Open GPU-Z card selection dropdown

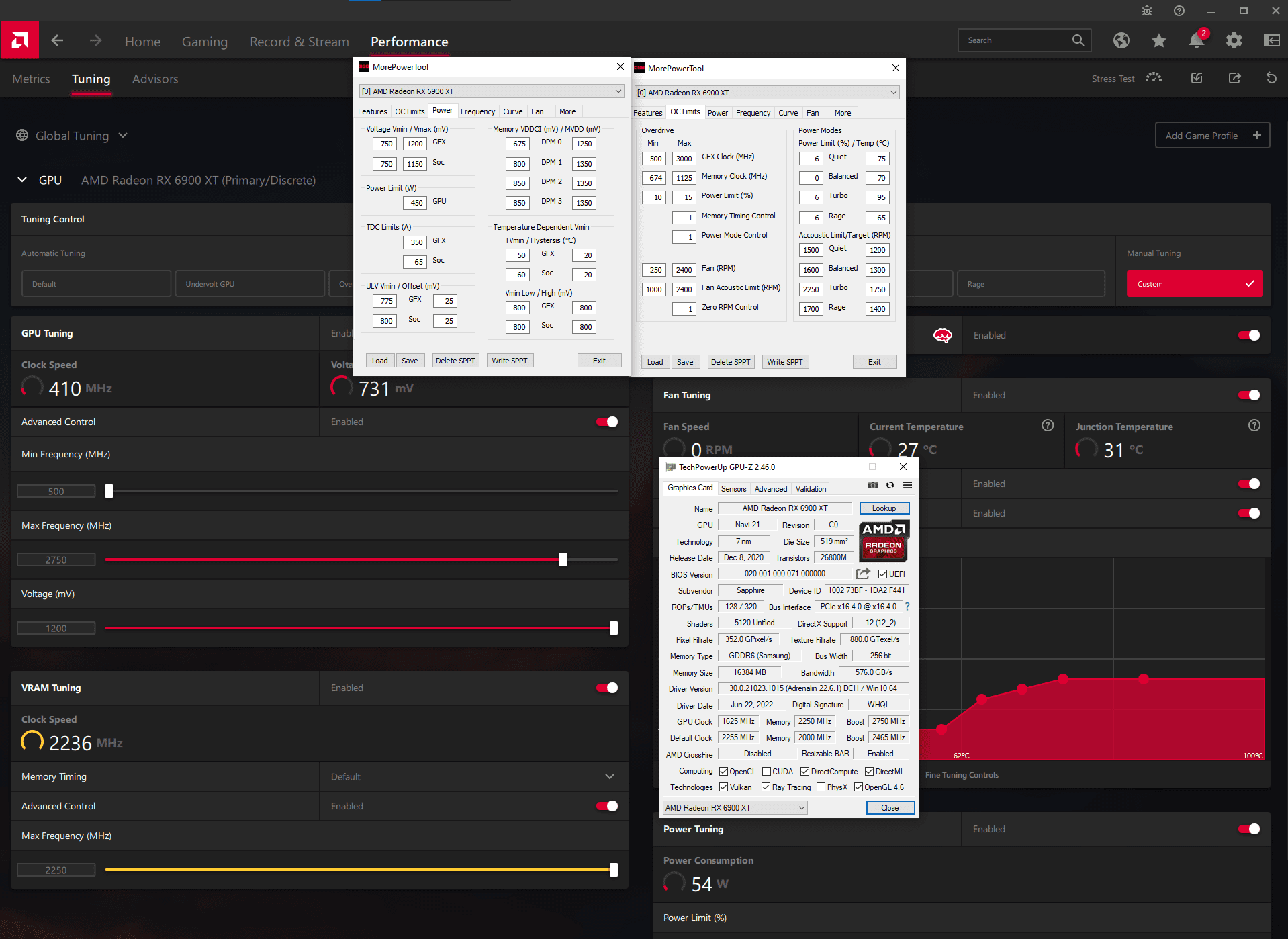[x=735, y=807]
